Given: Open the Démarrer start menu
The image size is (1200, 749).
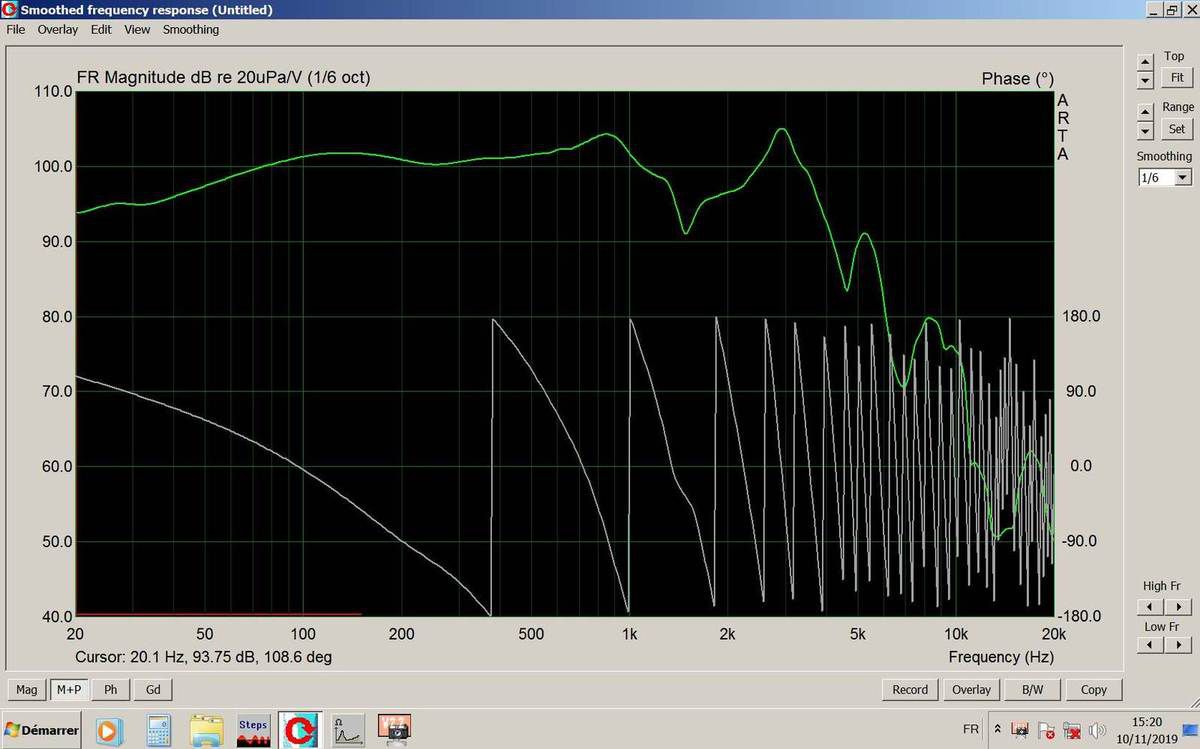Looking at the screenshot, I should pos(42,730).
